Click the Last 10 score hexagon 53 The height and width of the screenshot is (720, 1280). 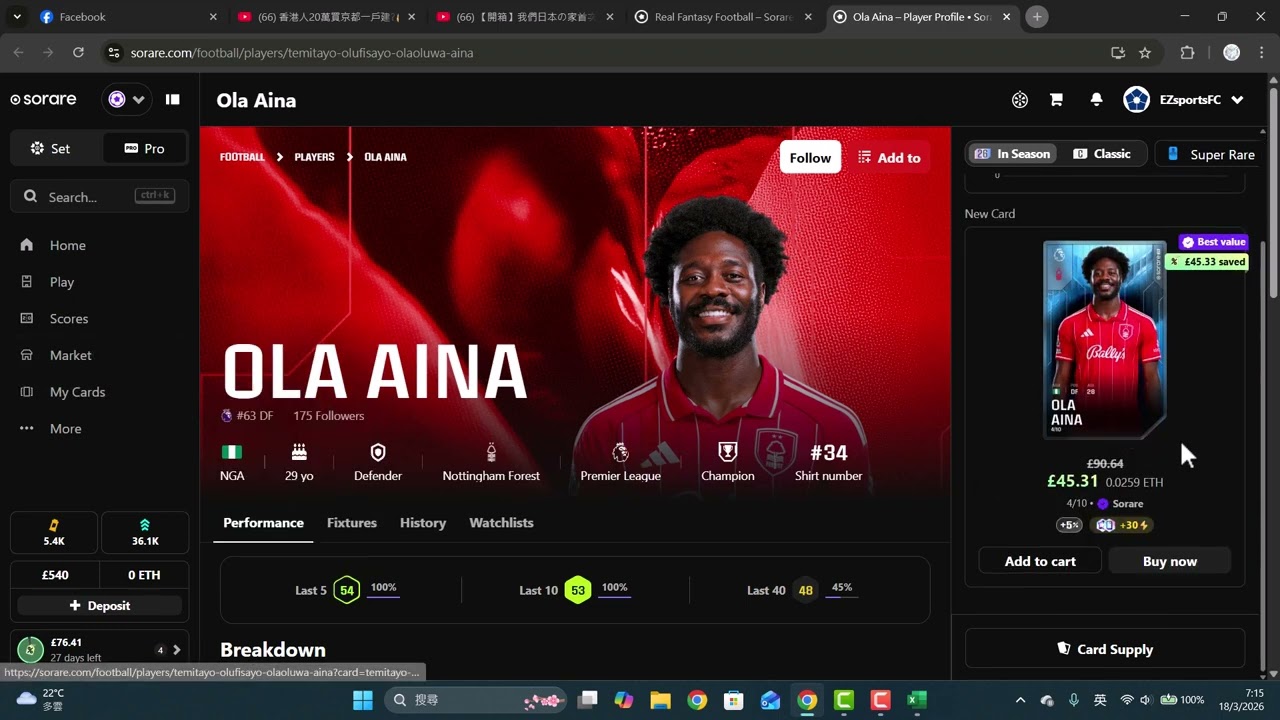point(578,590)
